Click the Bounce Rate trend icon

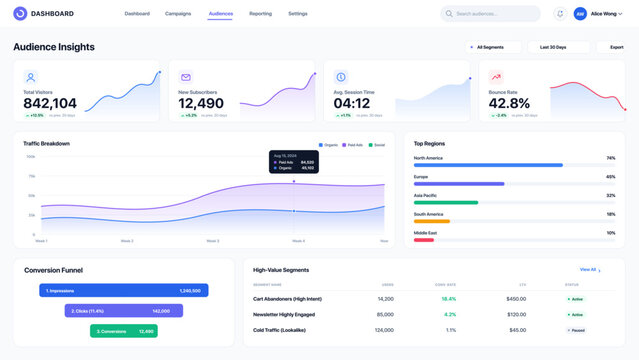496,77
